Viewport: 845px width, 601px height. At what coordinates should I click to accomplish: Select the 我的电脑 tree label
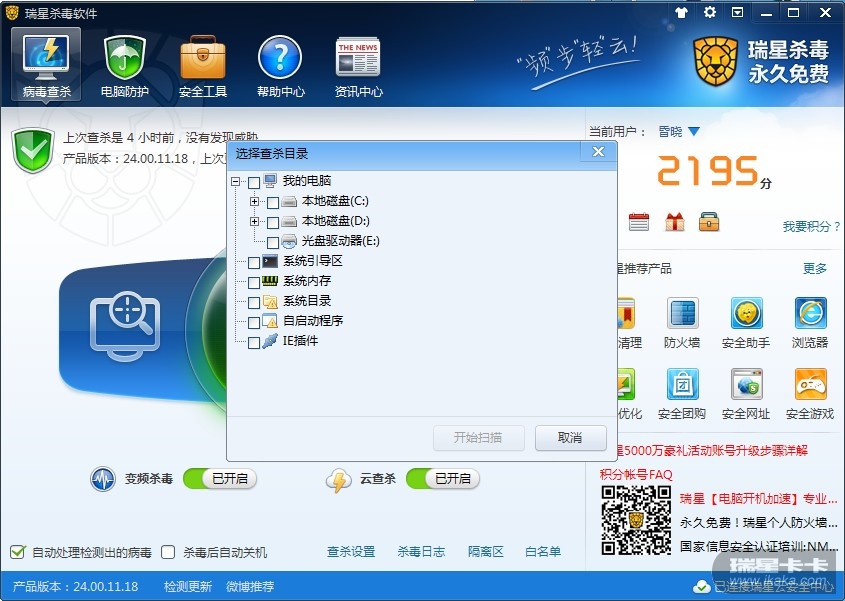[307, 181]
